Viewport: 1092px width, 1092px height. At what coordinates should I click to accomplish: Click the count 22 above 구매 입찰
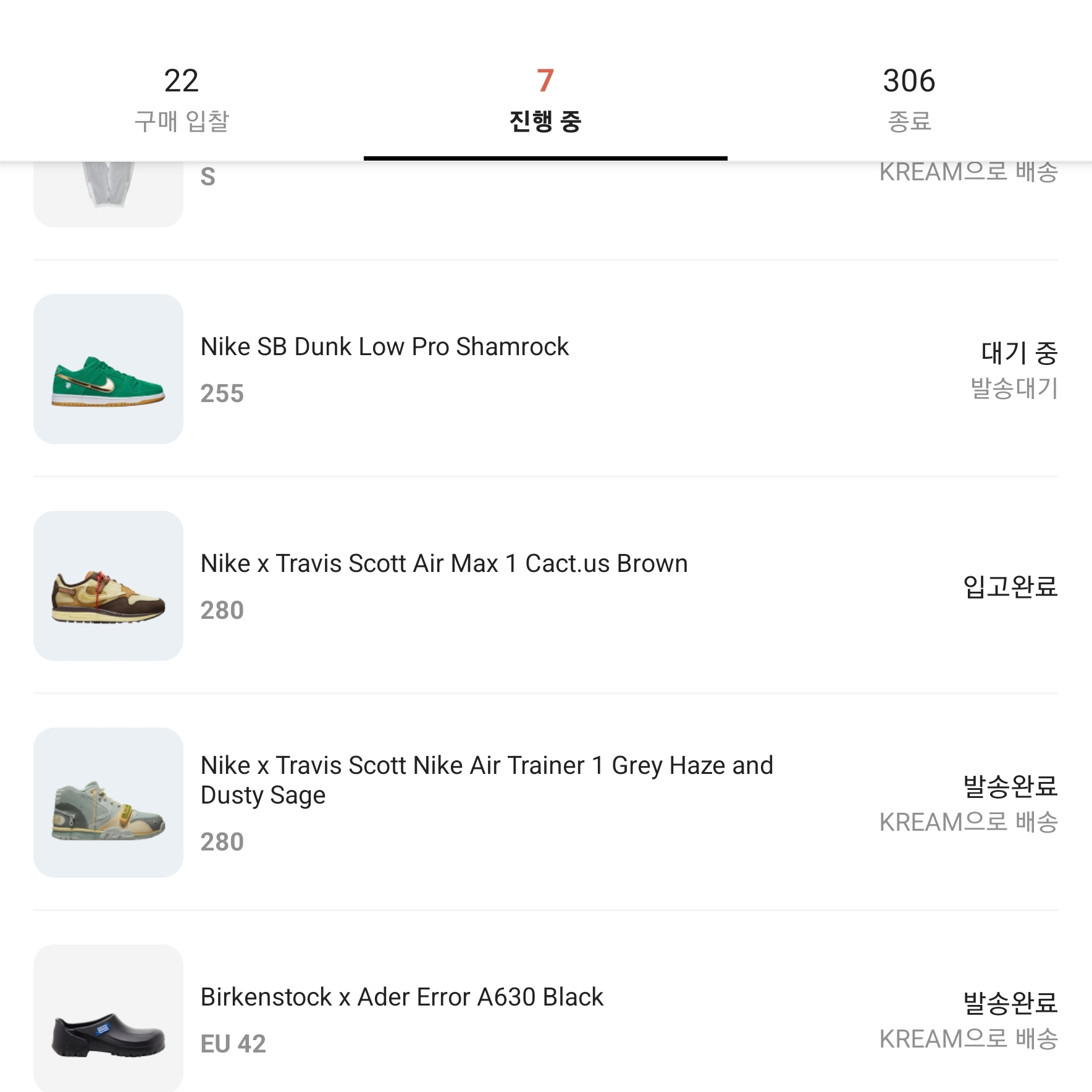coord(182,81)
